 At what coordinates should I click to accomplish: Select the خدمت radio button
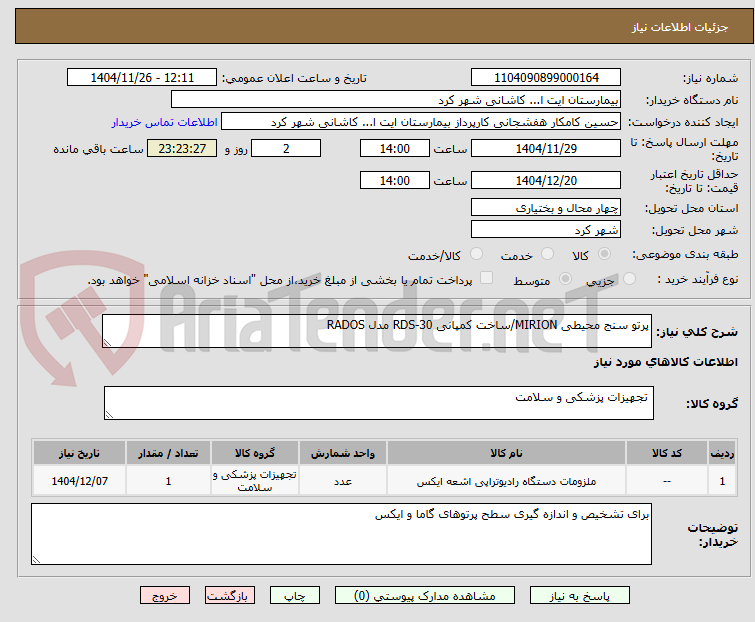547,254
